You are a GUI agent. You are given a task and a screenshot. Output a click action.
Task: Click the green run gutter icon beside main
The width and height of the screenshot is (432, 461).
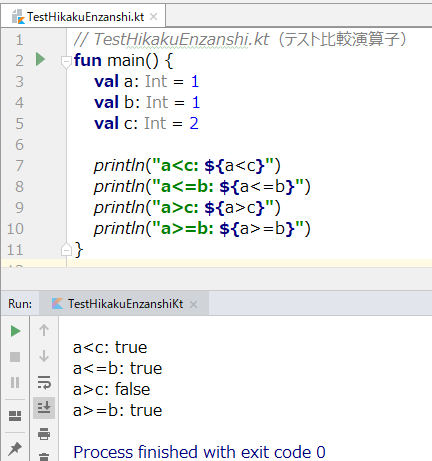coord(40,60)
